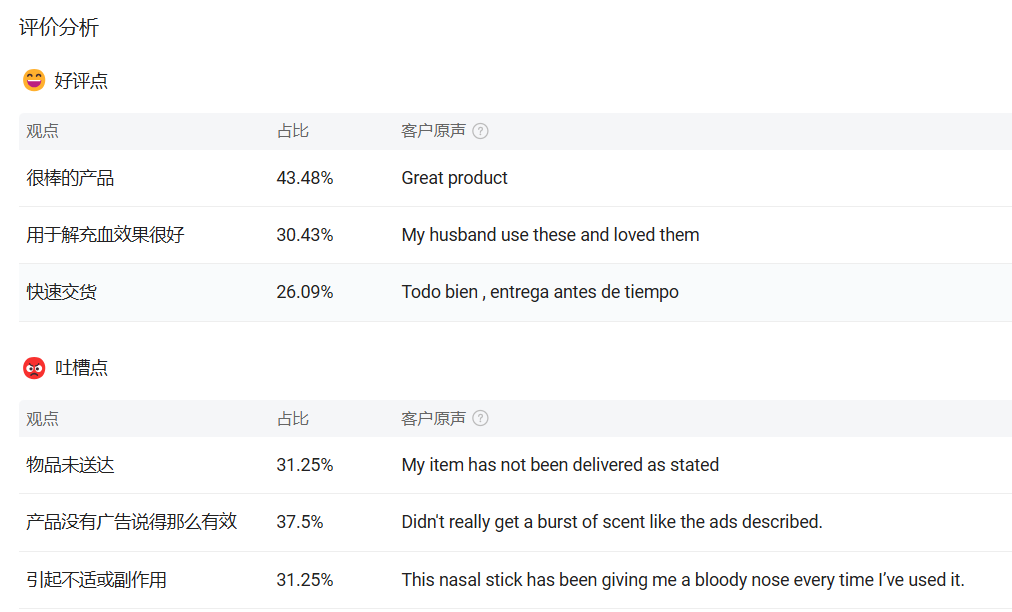Viewport: 1012px width, 612px height.
Task: Select the 物品未送达 complaint
Action: tap(70, 465)
